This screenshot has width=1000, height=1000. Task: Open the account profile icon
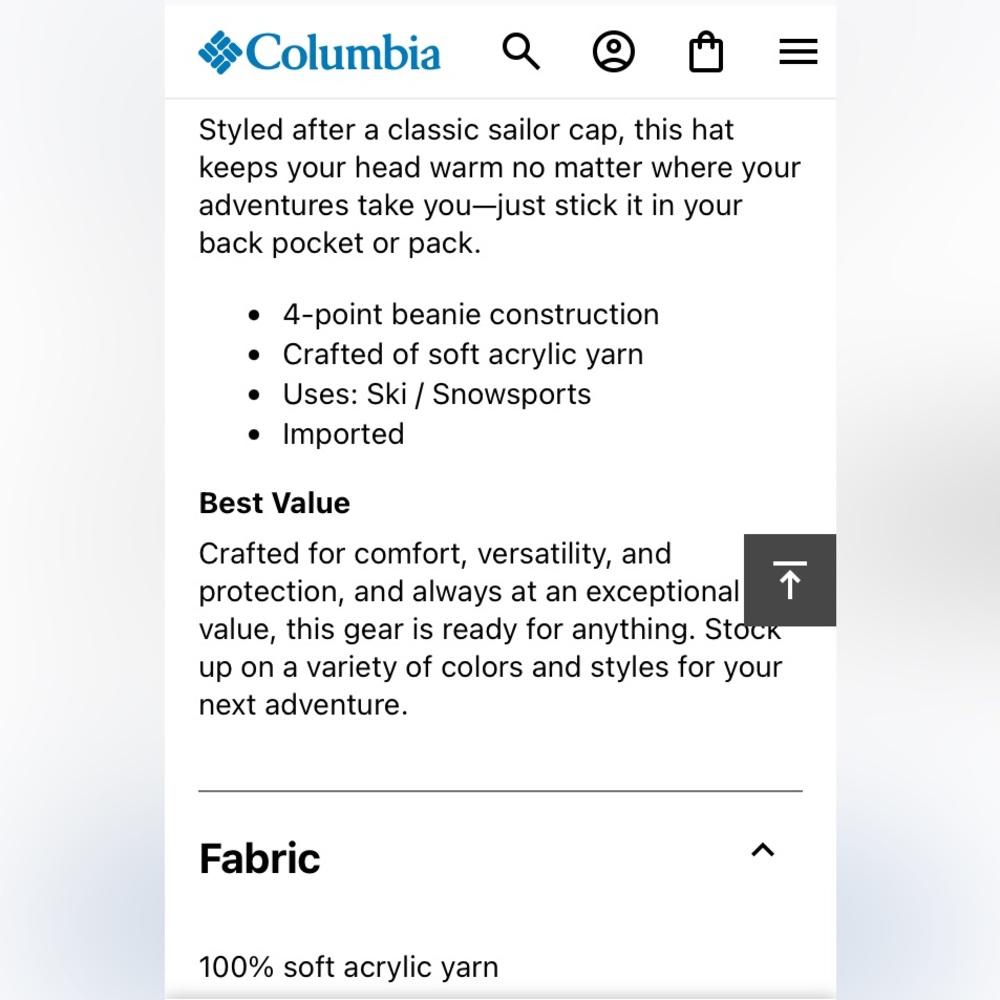[x=613, y=51]
